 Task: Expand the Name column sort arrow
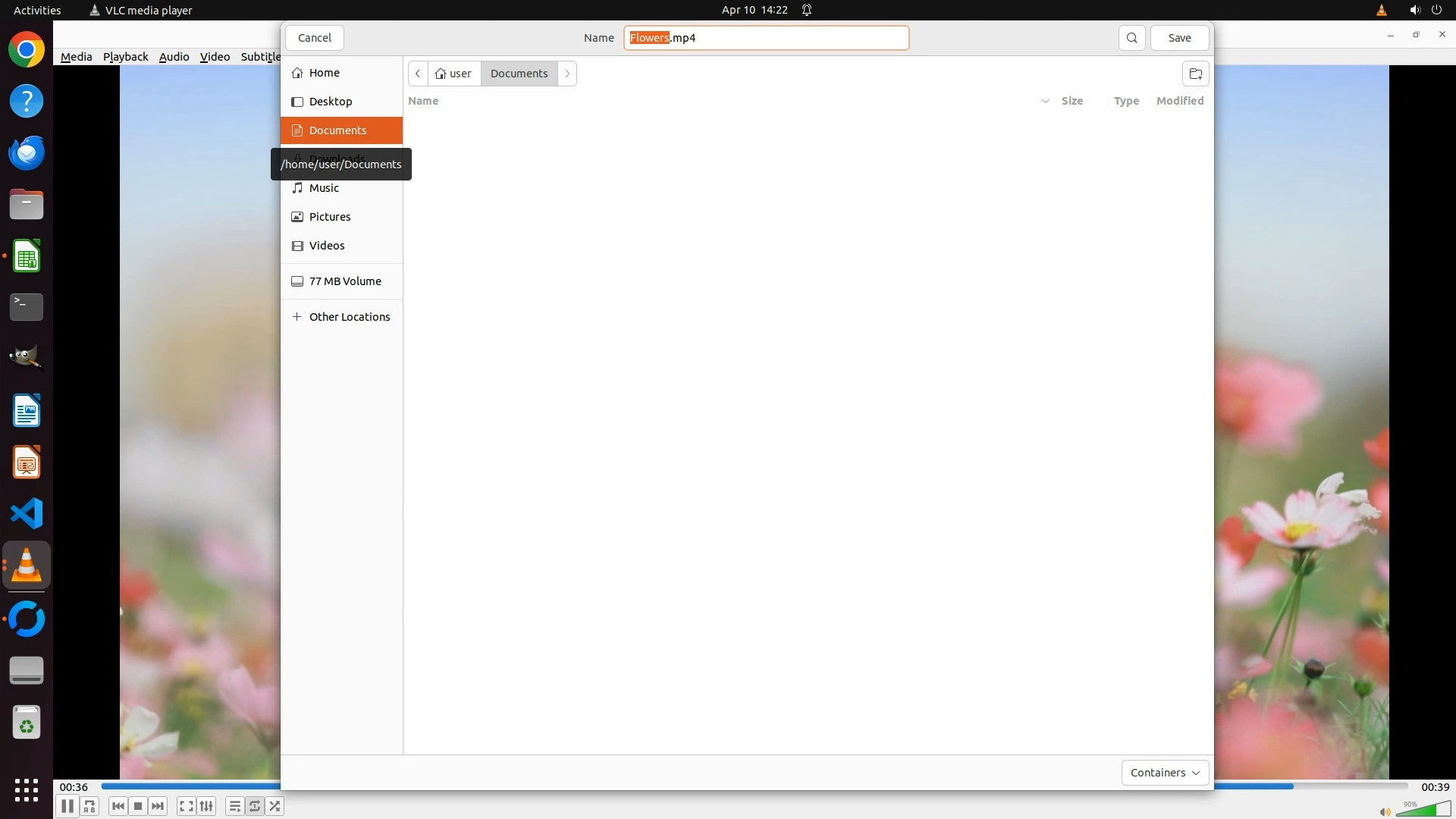click(1045, 101)
